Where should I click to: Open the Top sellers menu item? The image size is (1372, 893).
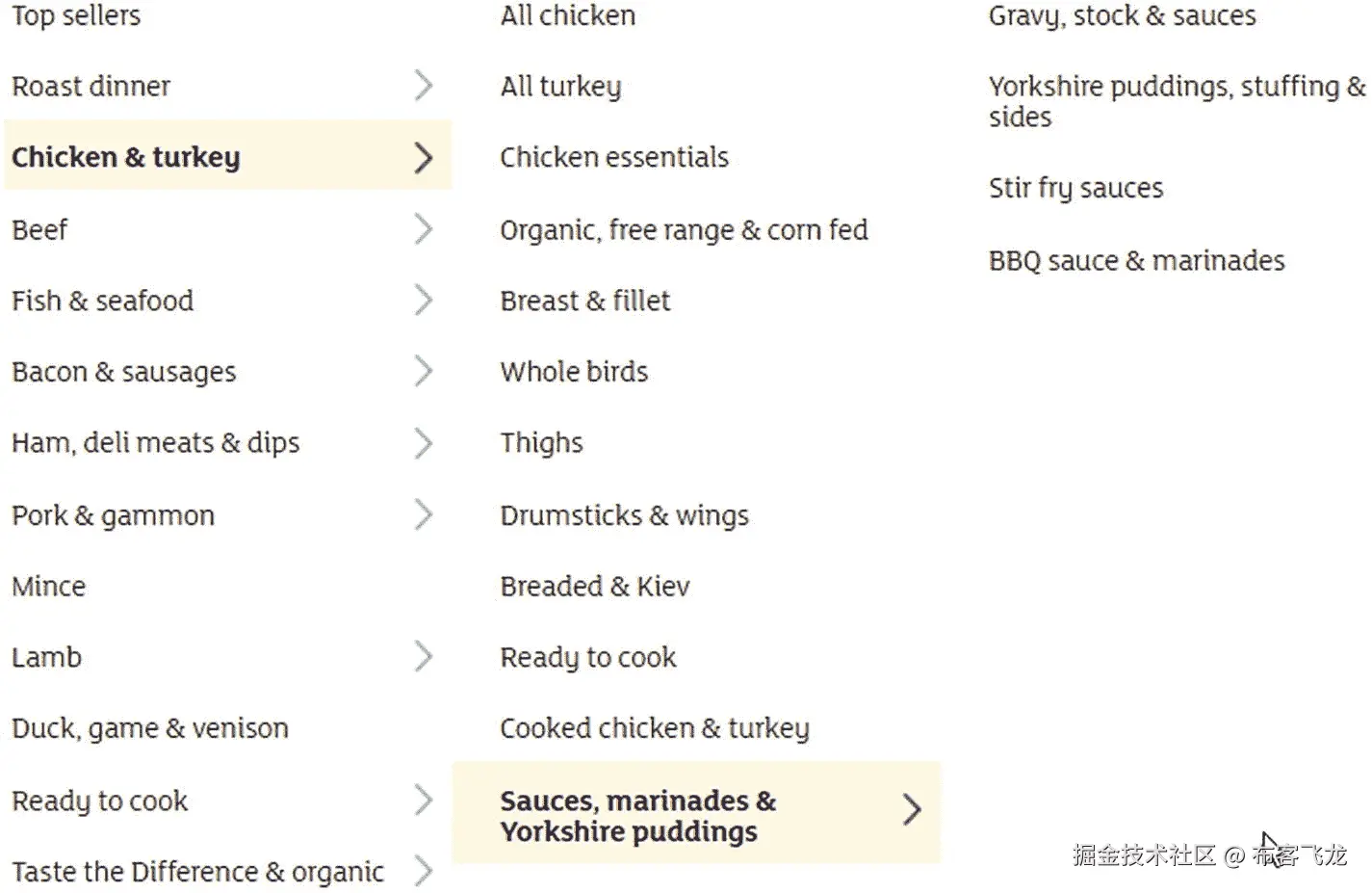point(76,15)
